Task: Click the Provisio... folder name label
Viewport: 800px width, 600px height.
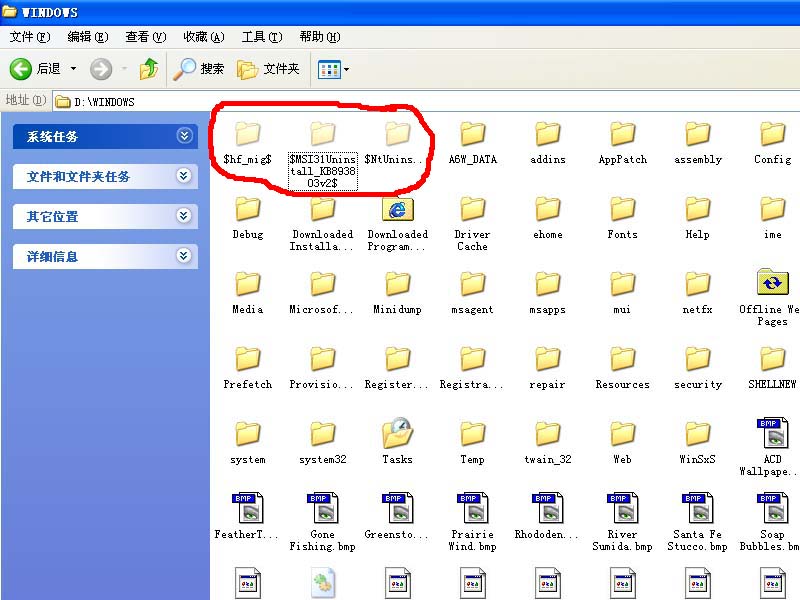Action: pos(321,385)
